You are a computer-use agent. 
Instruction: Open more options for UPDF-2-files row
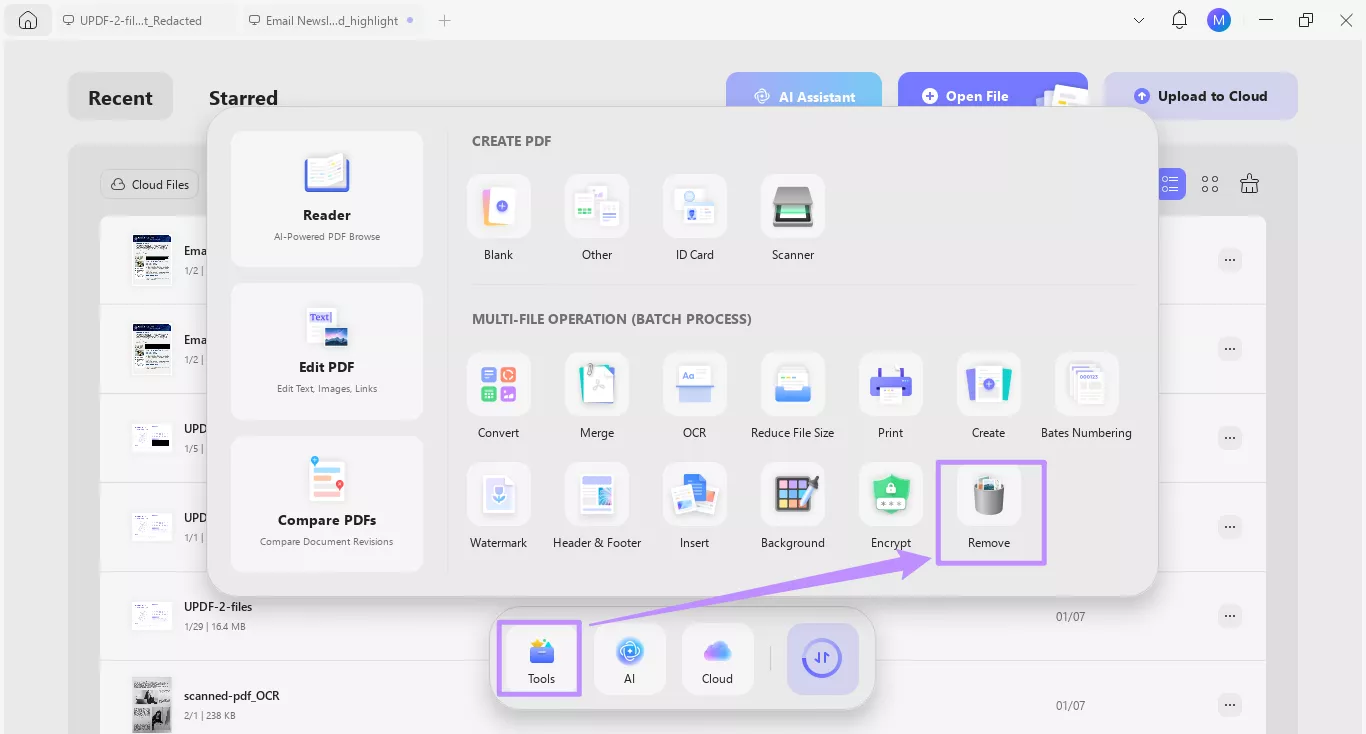pyautogui.click(x=1230, y=616)
